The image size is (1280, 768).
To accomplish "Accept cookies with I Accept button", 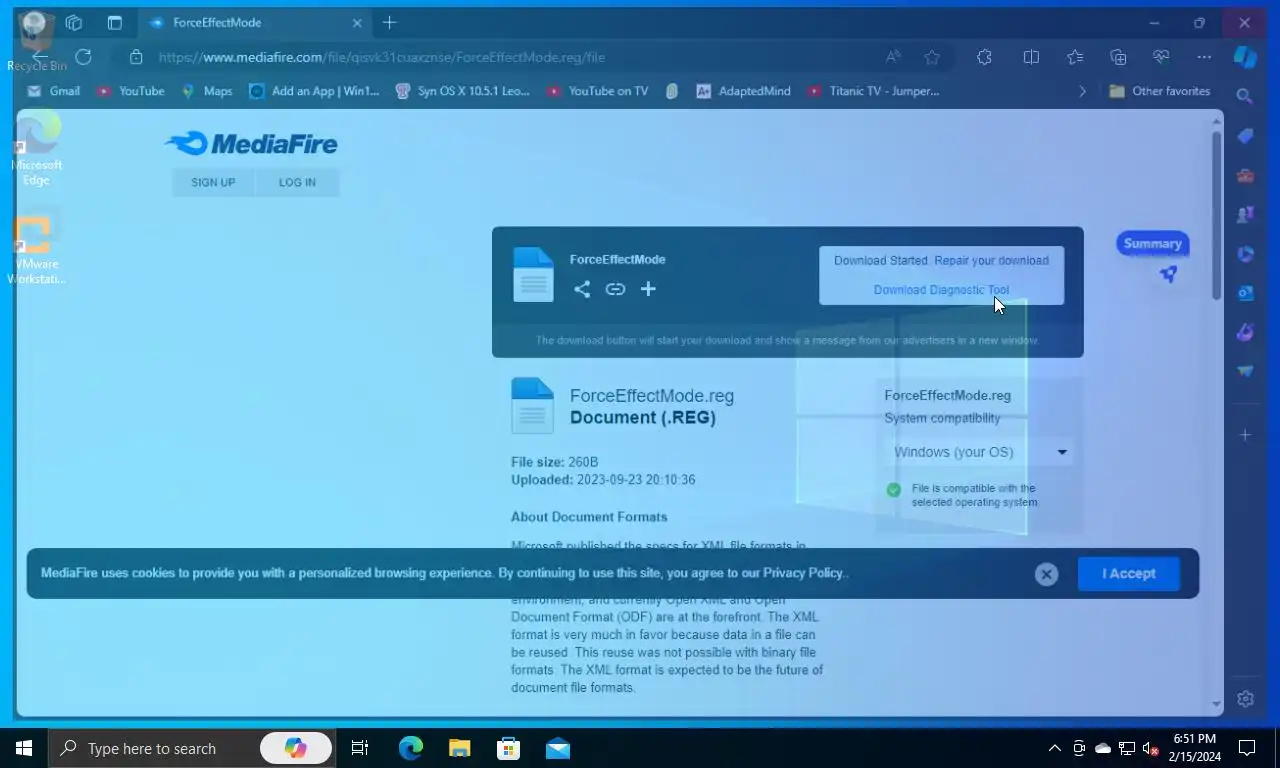I will click(1129, 574).
